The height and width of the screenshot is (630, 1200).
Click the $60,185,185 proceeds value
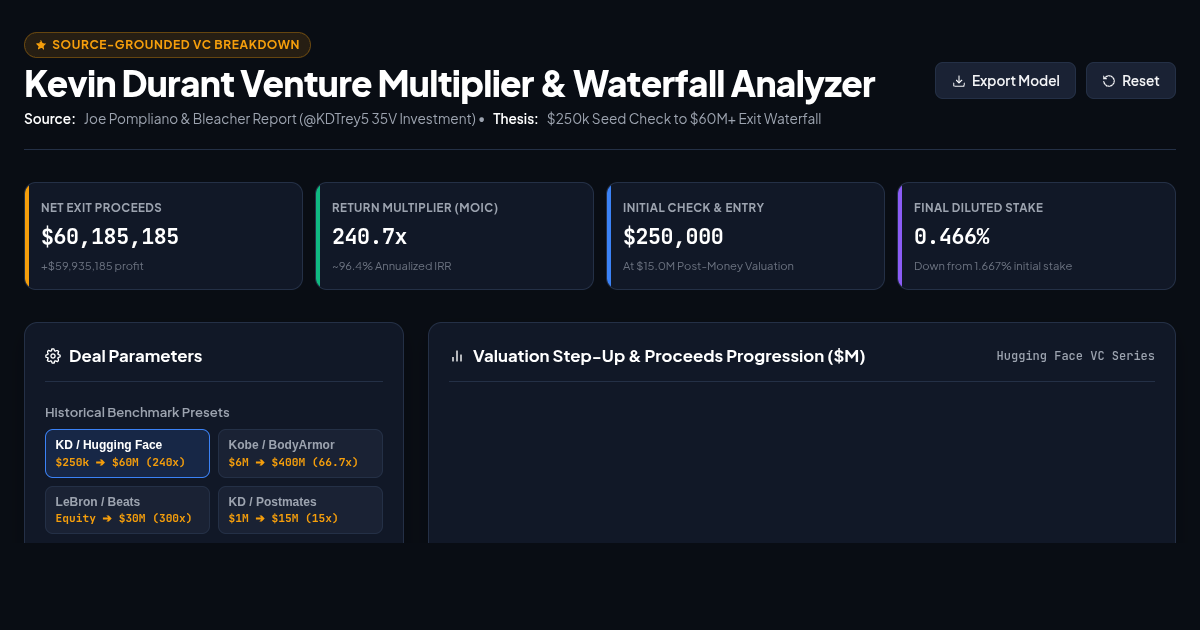(x=110, y=237)
